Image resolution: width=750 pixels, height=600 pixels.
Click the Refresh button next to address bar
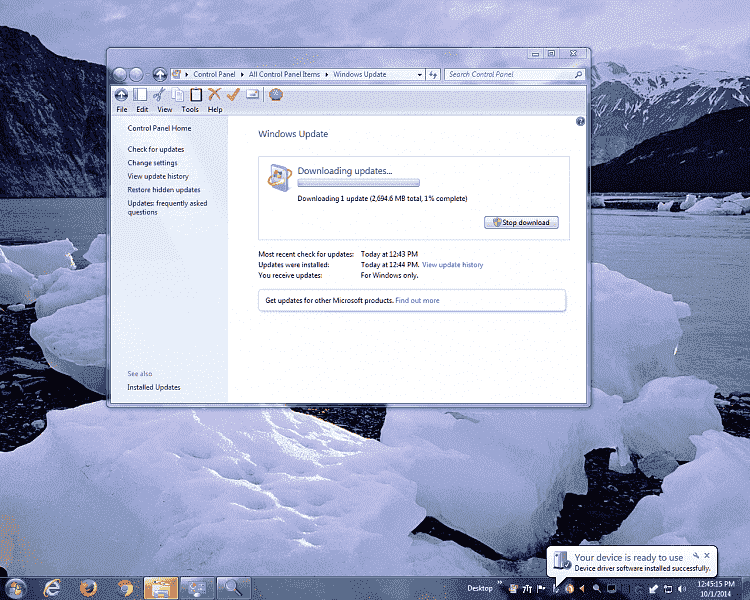pyautogui.click(x=433, y=75)
